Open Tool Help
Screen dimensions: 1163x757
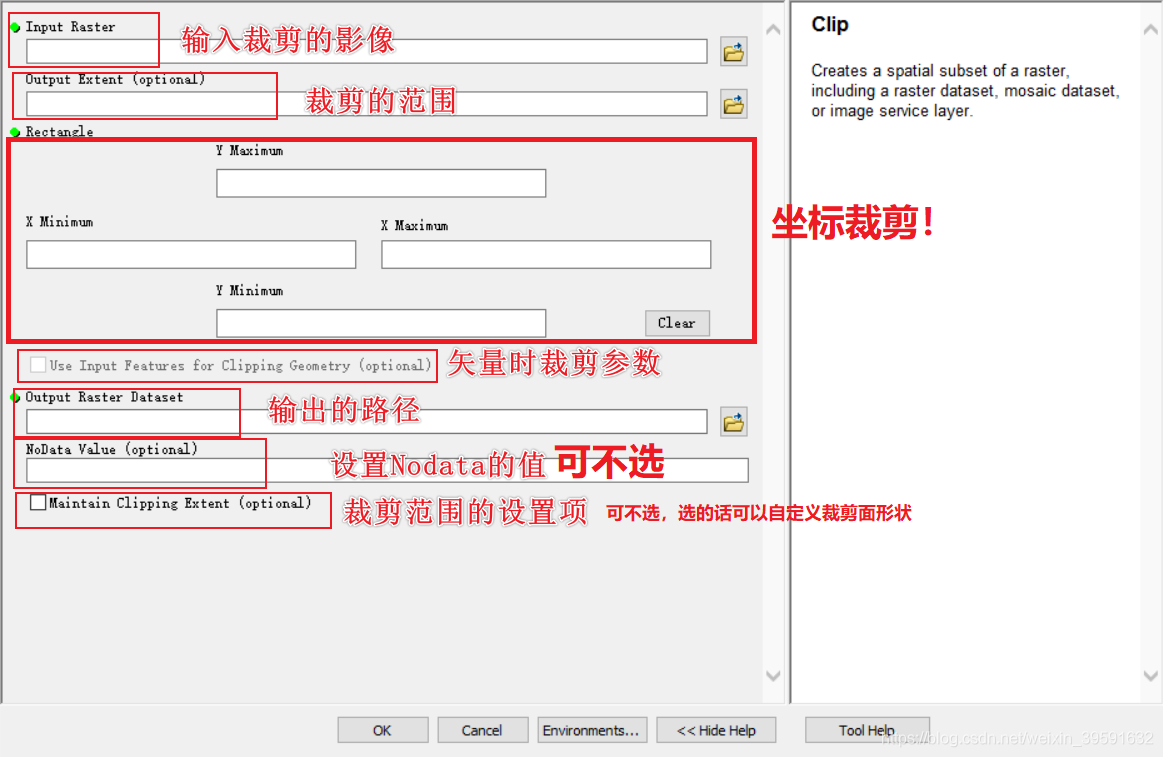pyautogui.click(x=867, y=730)
